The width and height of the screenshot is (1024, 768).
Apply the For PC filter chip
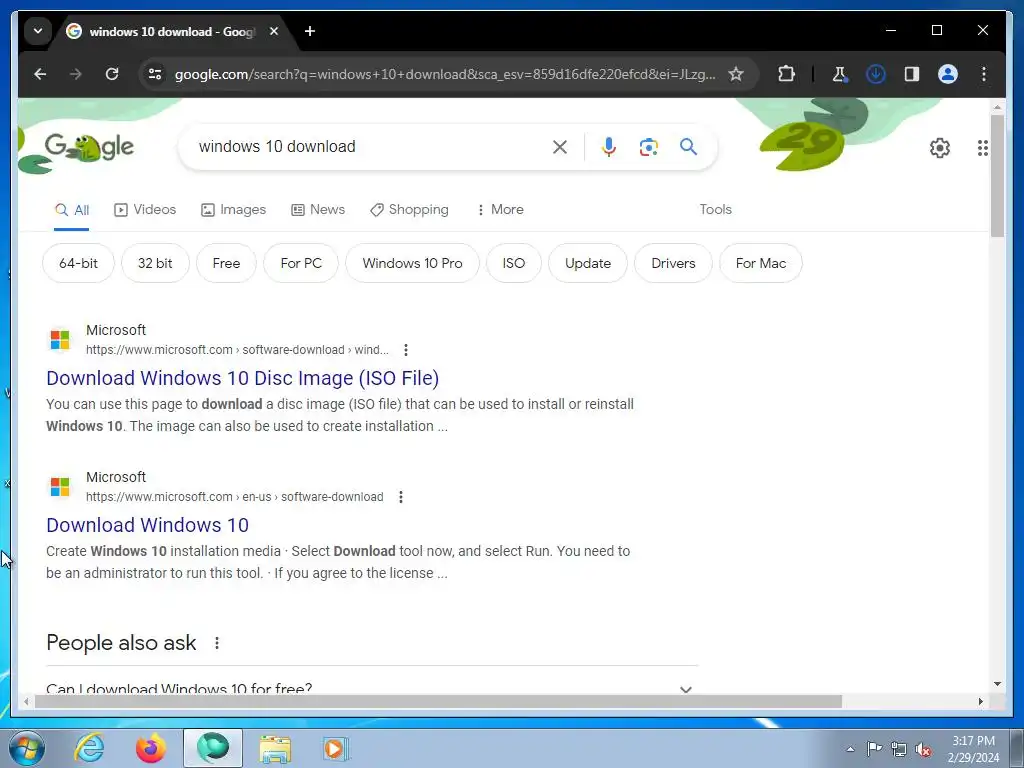point(301,263)
